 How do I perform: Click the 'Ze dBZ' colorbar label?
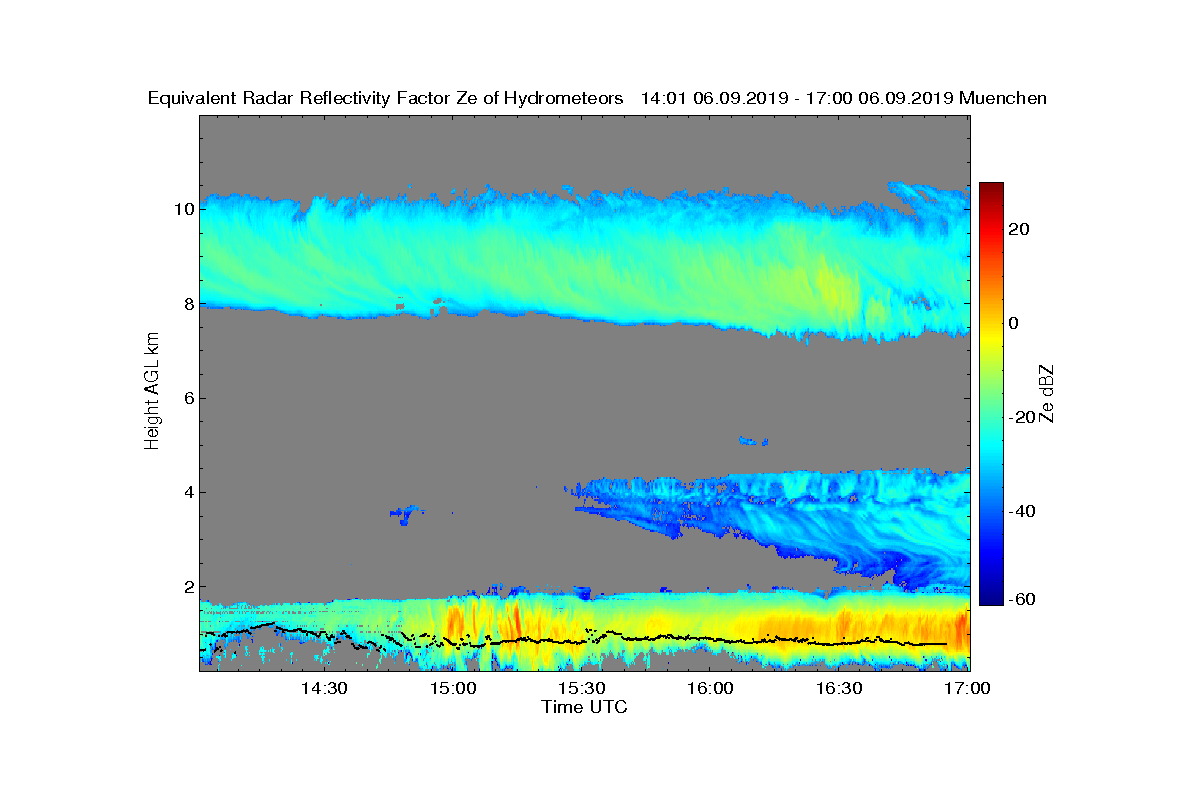(x=1047, y=393)
